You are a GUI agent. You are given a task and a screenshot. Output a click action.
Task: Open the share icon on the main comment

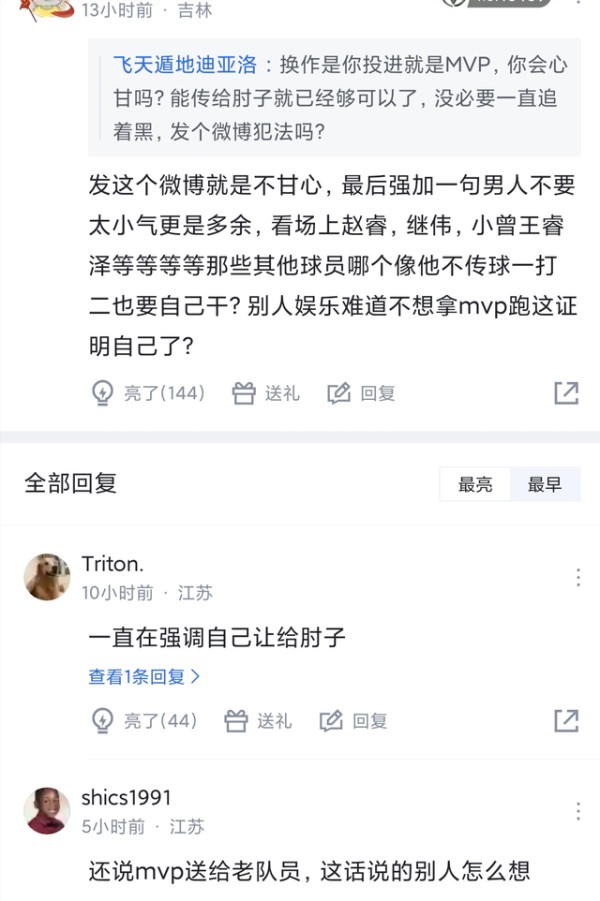point(567,393)
